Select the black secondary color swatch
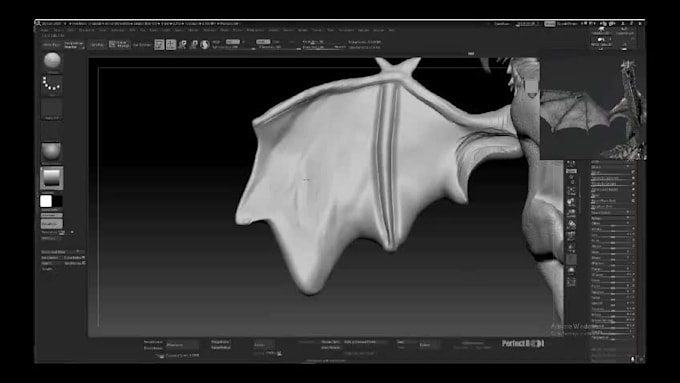680x383 pixels. (x=57, y=201)
